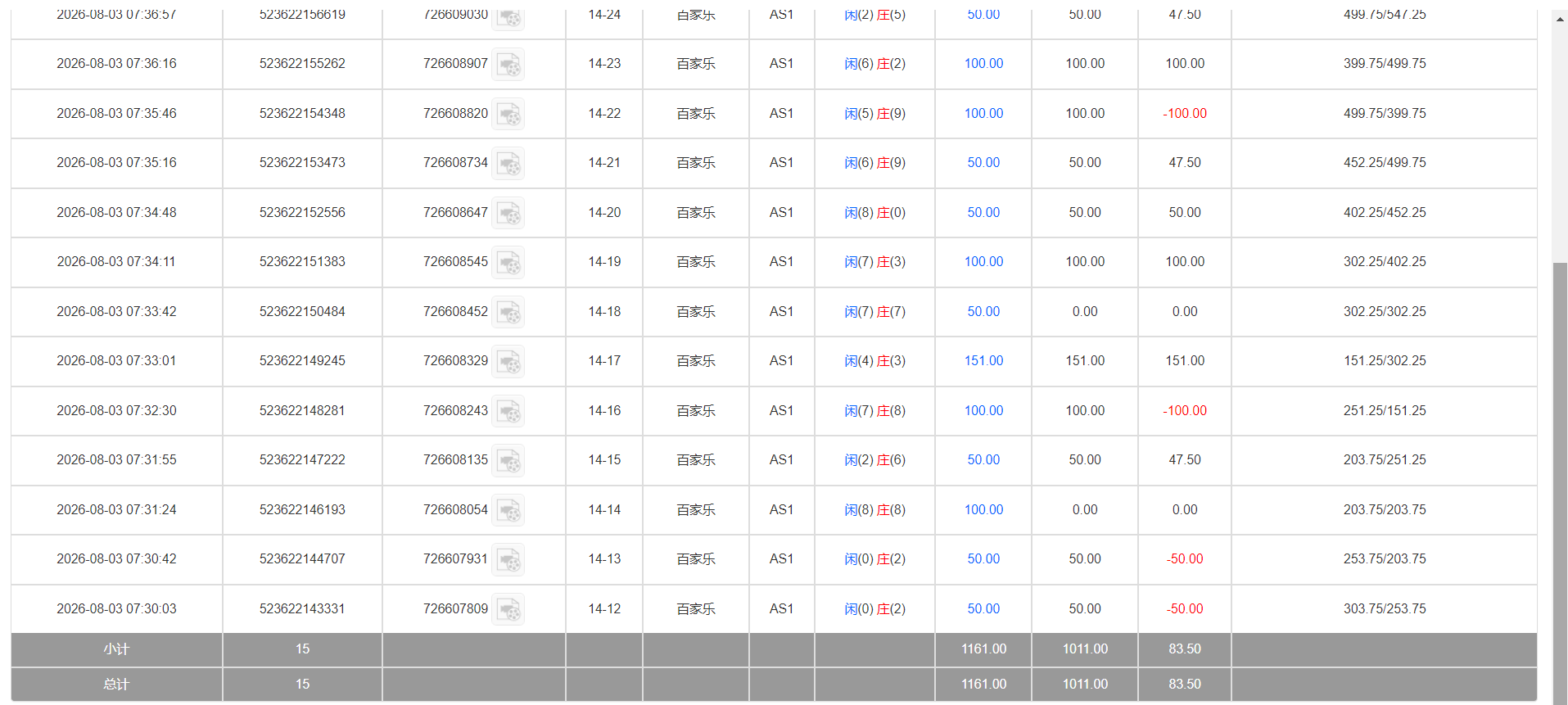The image size is (1568, 705).
Task: Open video replay icon for round 726608243
Action: click(x=508, y=411)
